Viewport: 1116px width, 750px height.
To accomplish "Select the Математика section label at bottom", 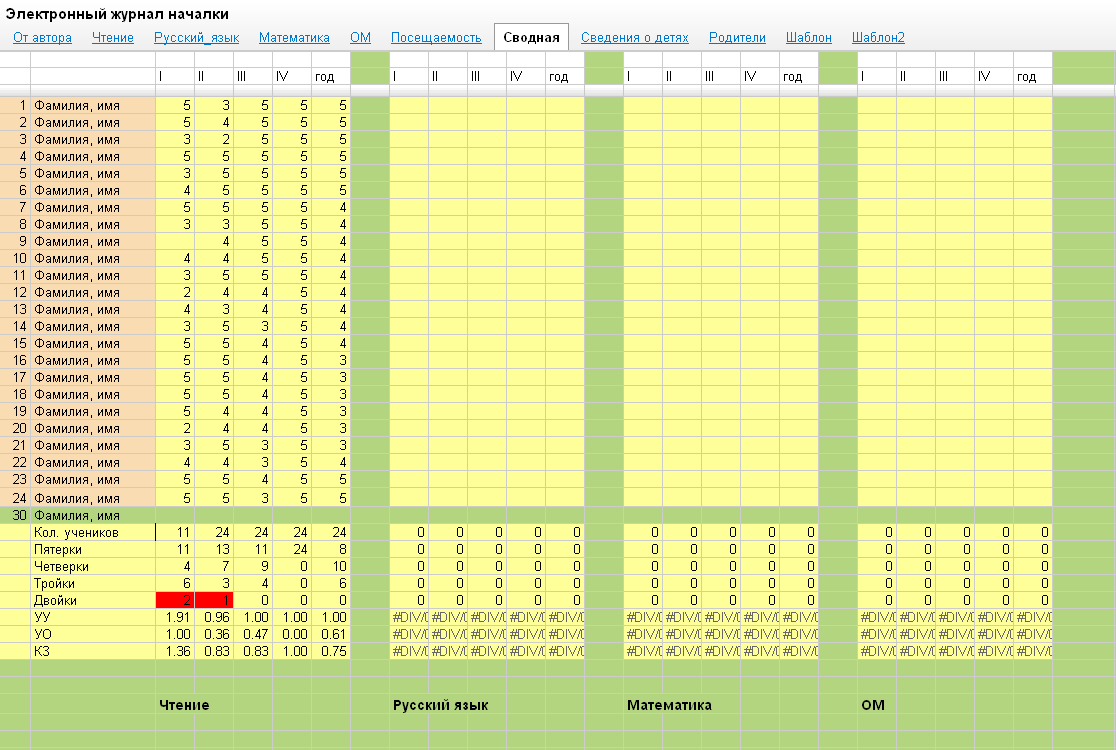I will [x=669, y=705].
